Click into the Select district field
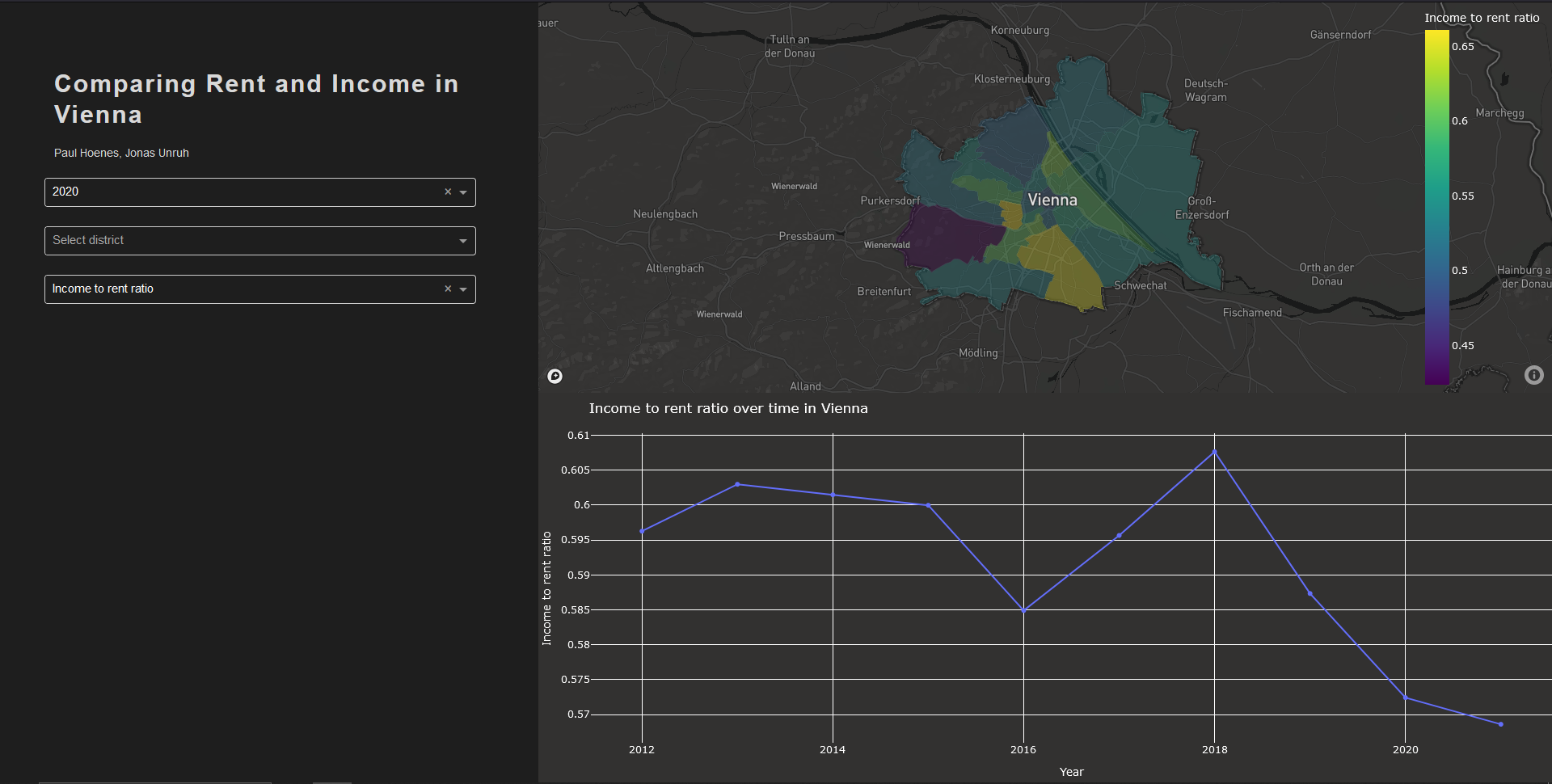Screen dimensions: 1552x784 tap(242, 241)
